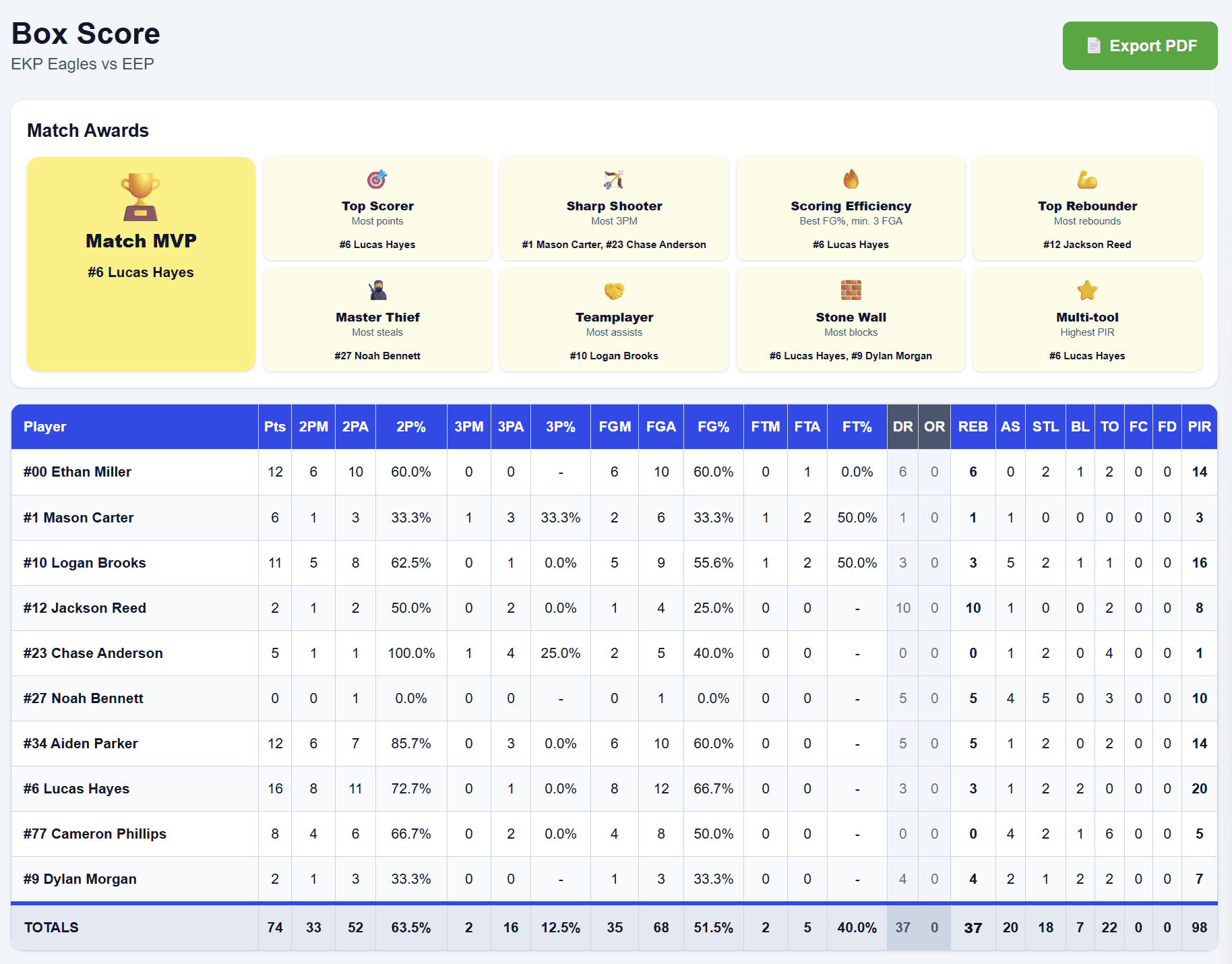This screenshot has width=1232, height=964.
Task: Click the FT% column header
Action: point(857,427)
